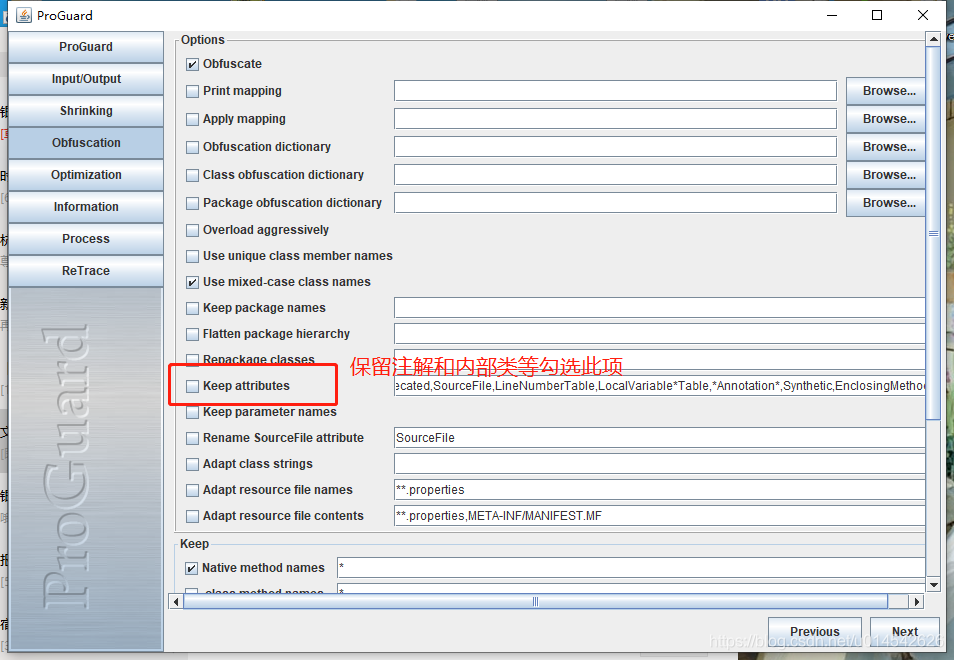
Task: Go to the Optimization tab
Action: pyautogui.click(x=86, y=175)
